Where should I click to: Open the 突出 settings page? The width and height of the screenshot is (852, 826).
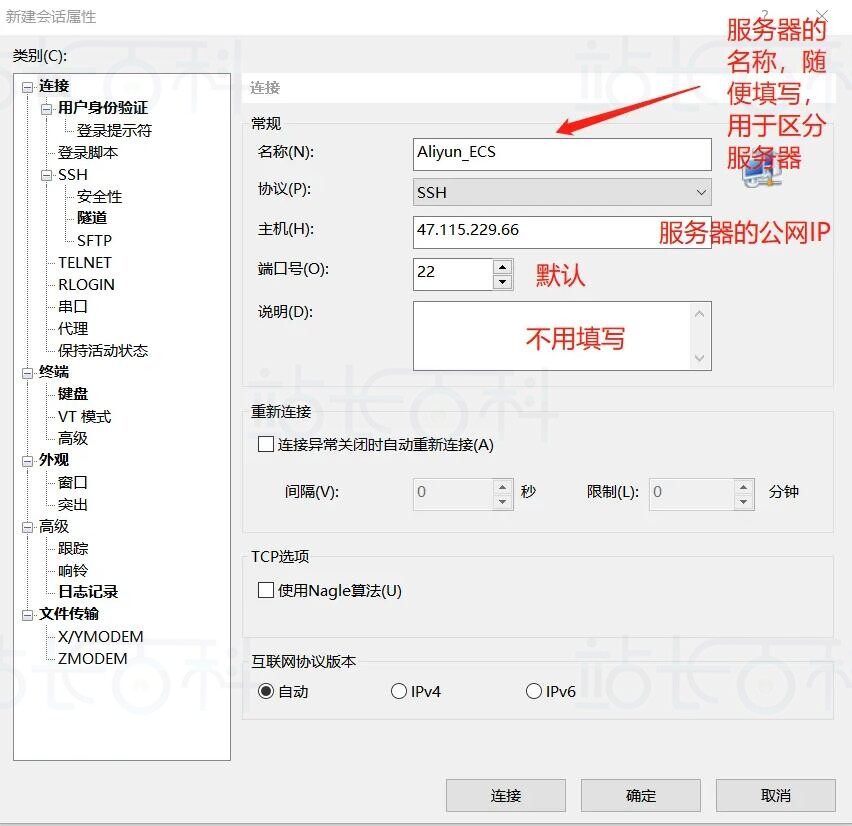(x=73, y=504)
